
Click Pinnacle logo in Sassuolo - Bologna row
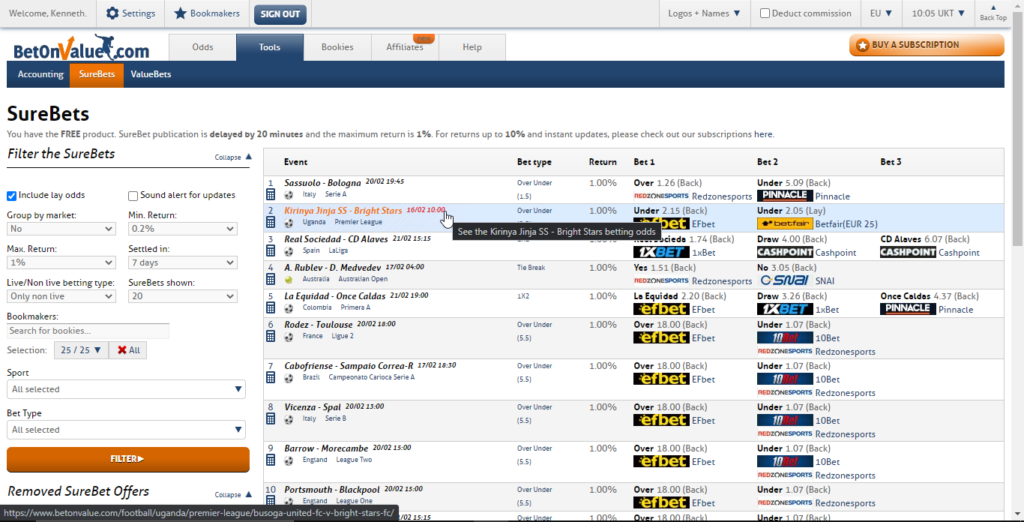(x=785, y=195)
